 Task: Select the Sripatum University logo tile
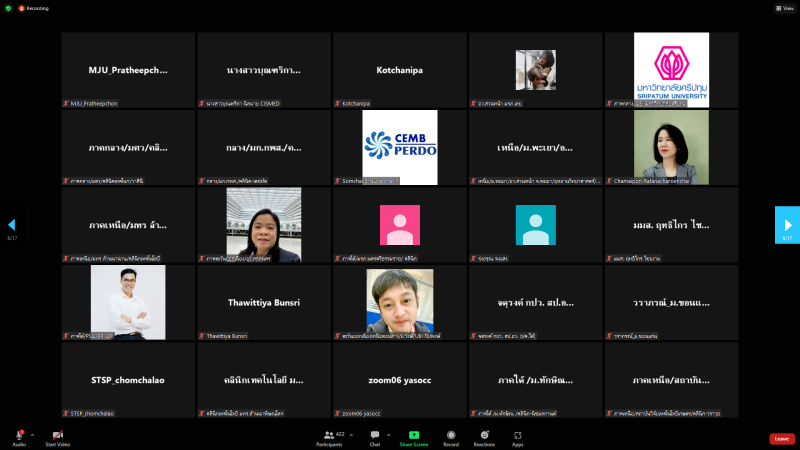click(x=671, y=70)
